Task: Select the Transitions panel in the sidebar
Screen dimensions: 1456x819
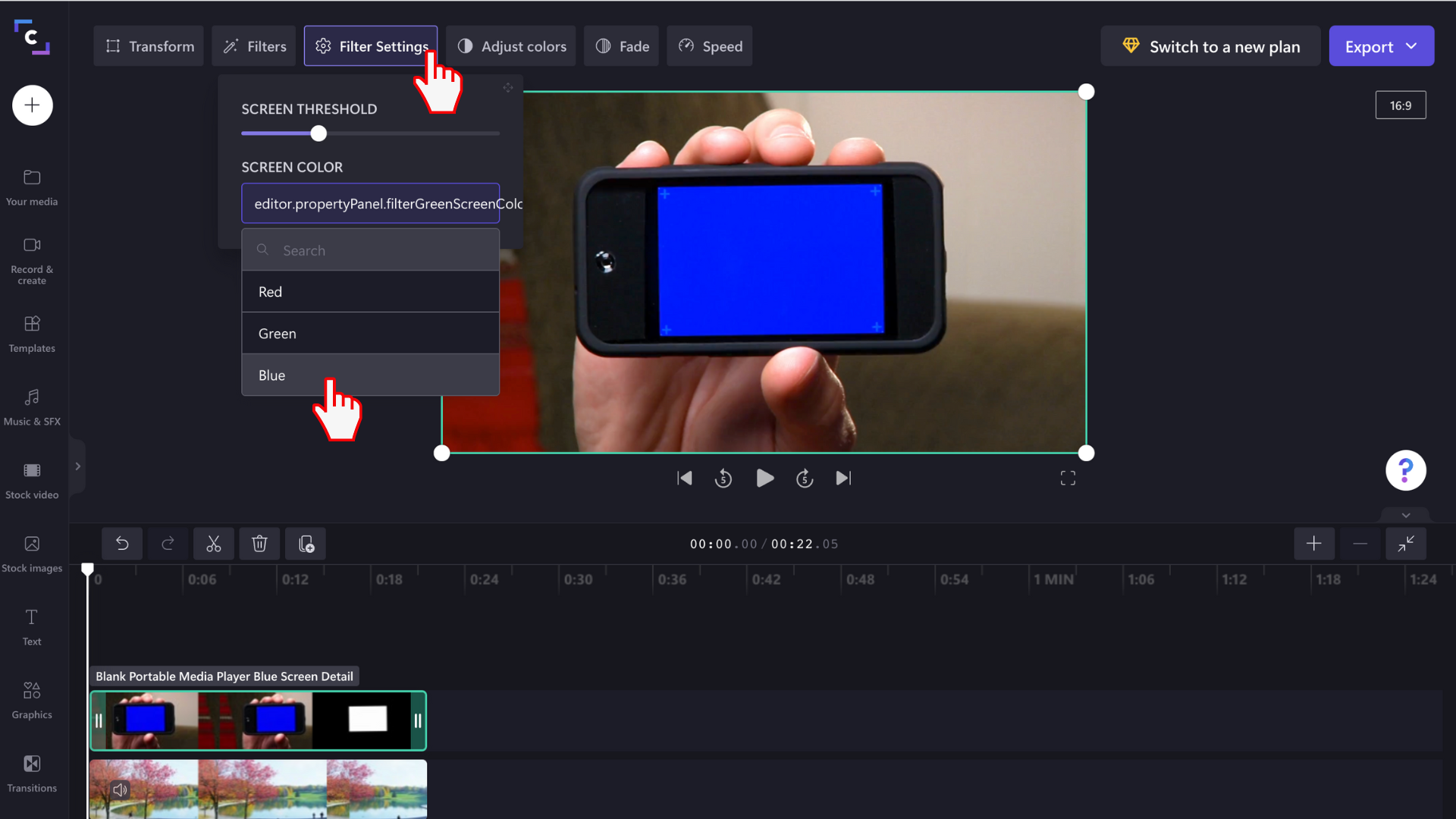Action: click(x=31, y=773)
